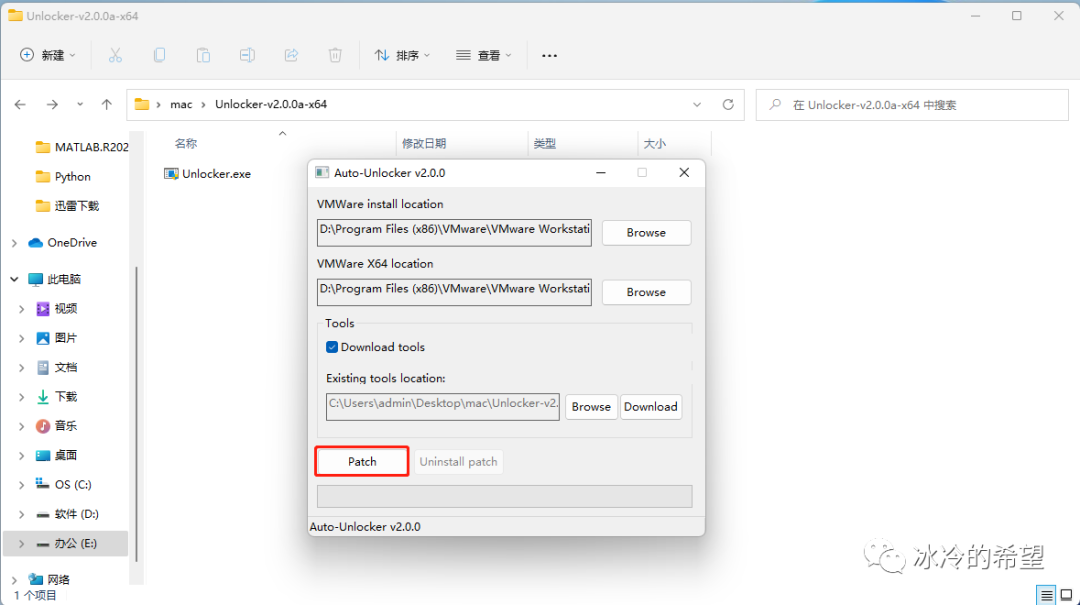The height and width of the screenshot is (605, 1080).
Task: Click the VMWare X64 location path field
Action: pos(454,291)
